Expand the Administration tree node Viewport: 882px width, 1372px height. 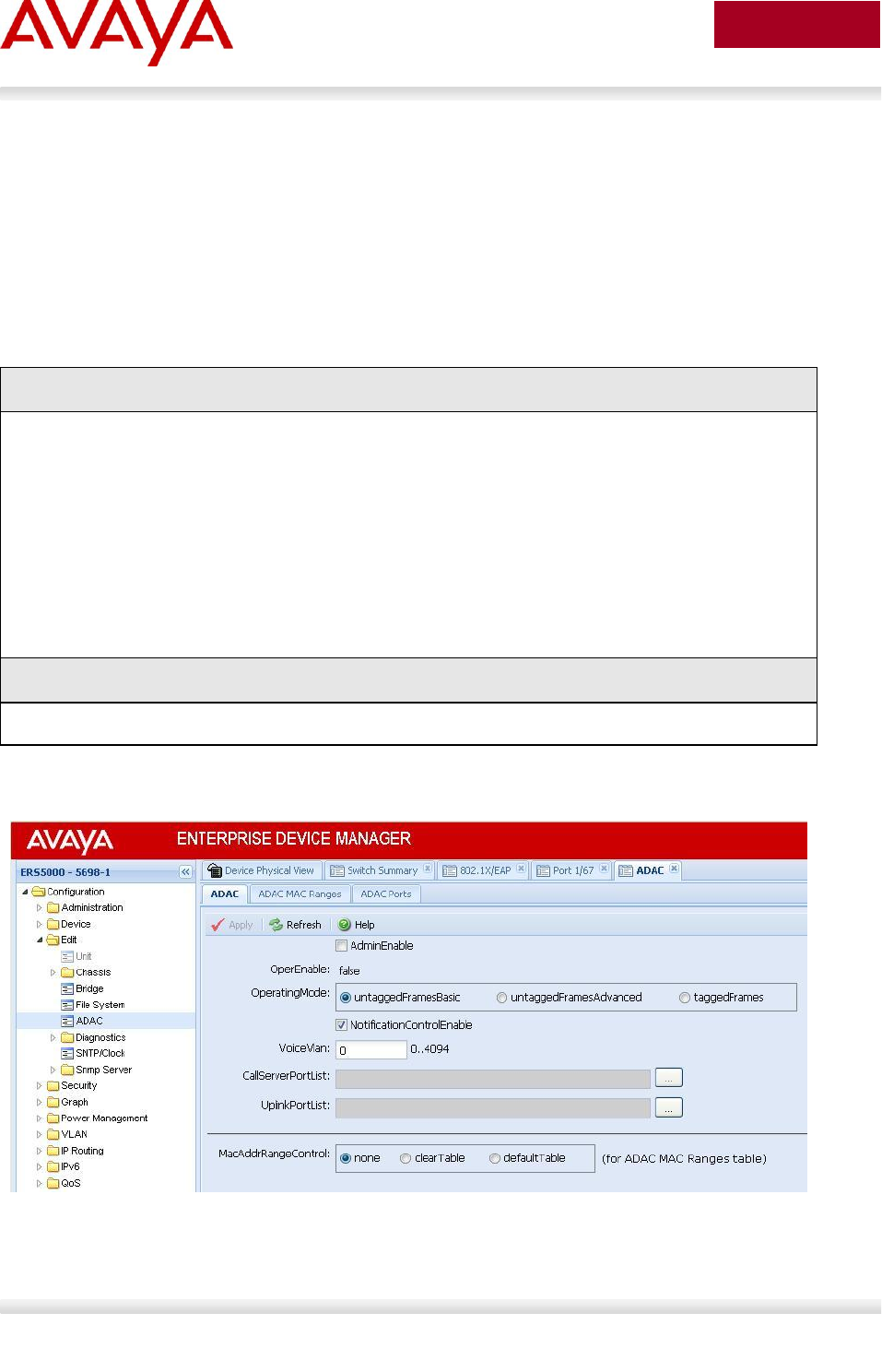point(39,908)
